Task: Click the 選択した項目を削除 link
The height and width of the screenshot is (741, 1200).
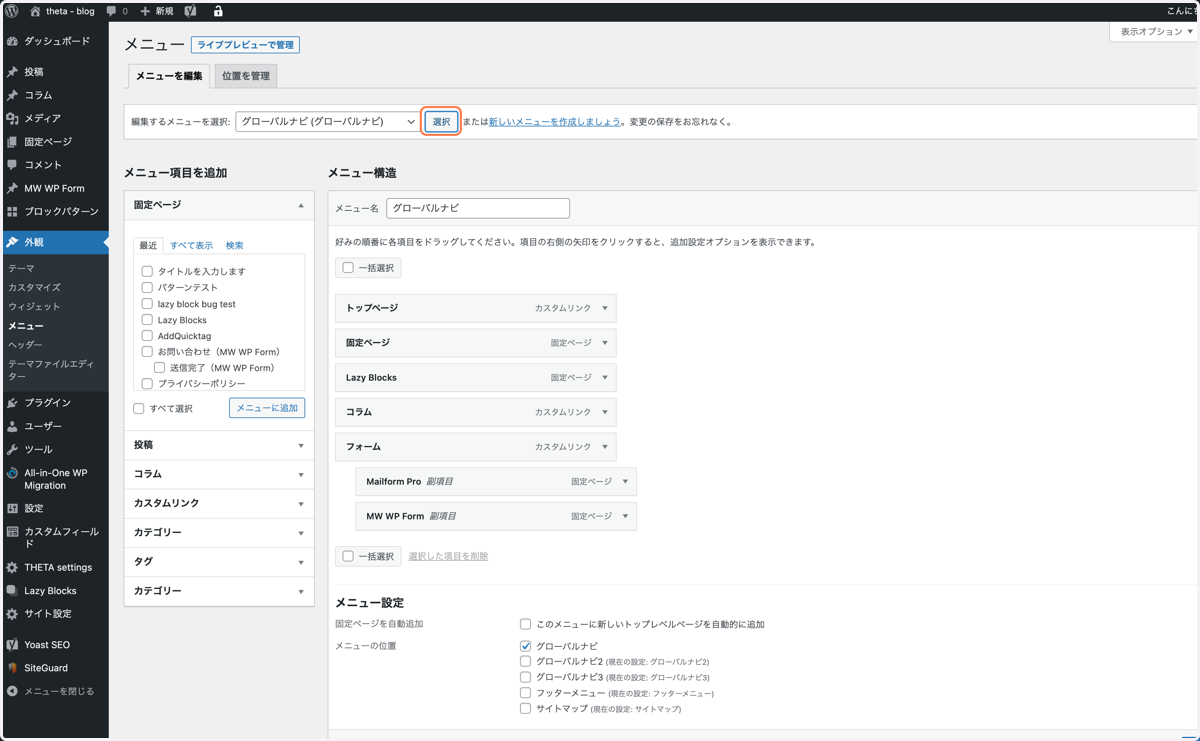Action: (448, 556)
